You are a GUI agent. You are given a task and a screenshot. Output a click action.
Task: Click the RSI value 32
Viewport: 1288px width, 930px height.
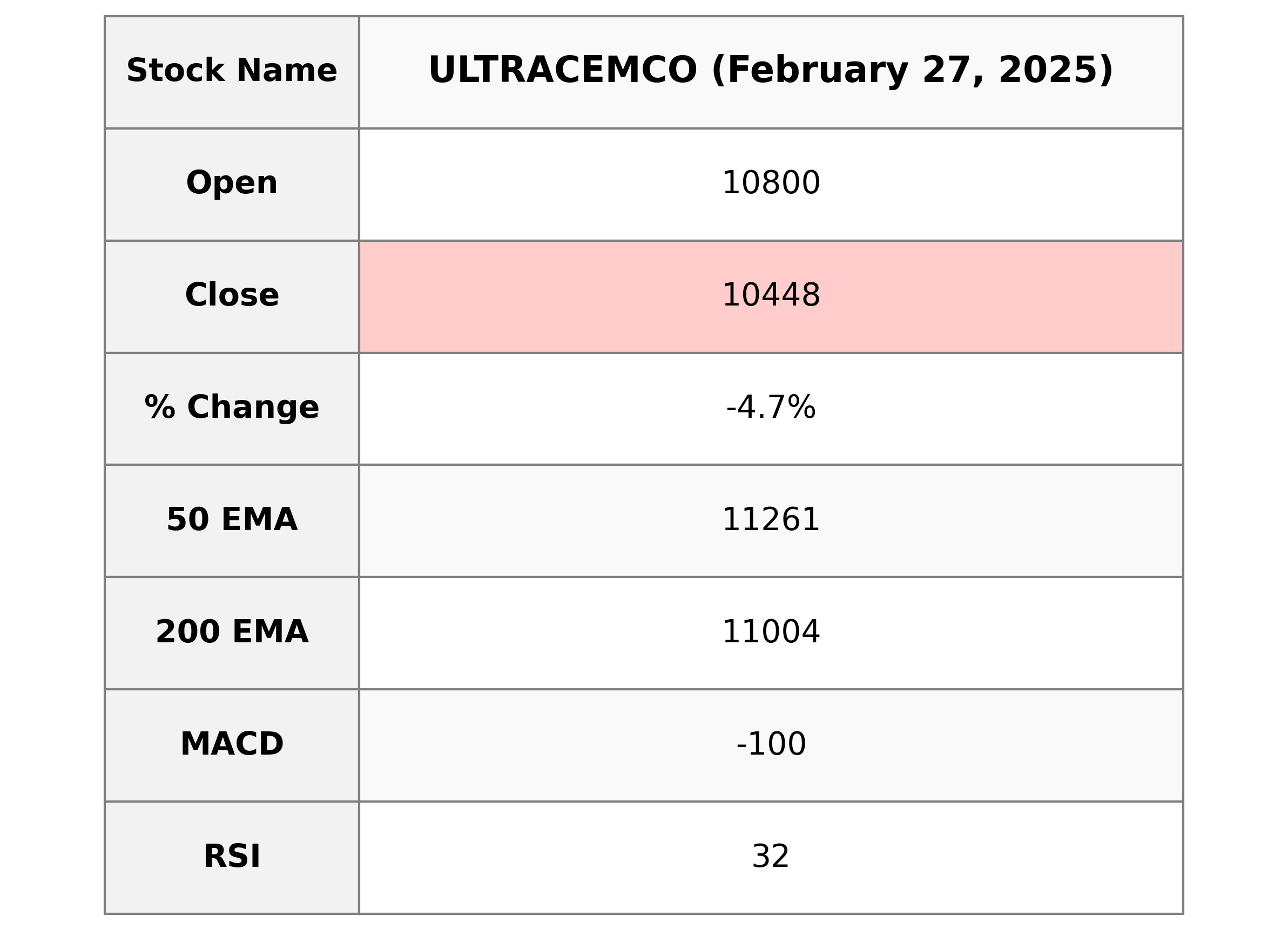(x=771, y=856)
